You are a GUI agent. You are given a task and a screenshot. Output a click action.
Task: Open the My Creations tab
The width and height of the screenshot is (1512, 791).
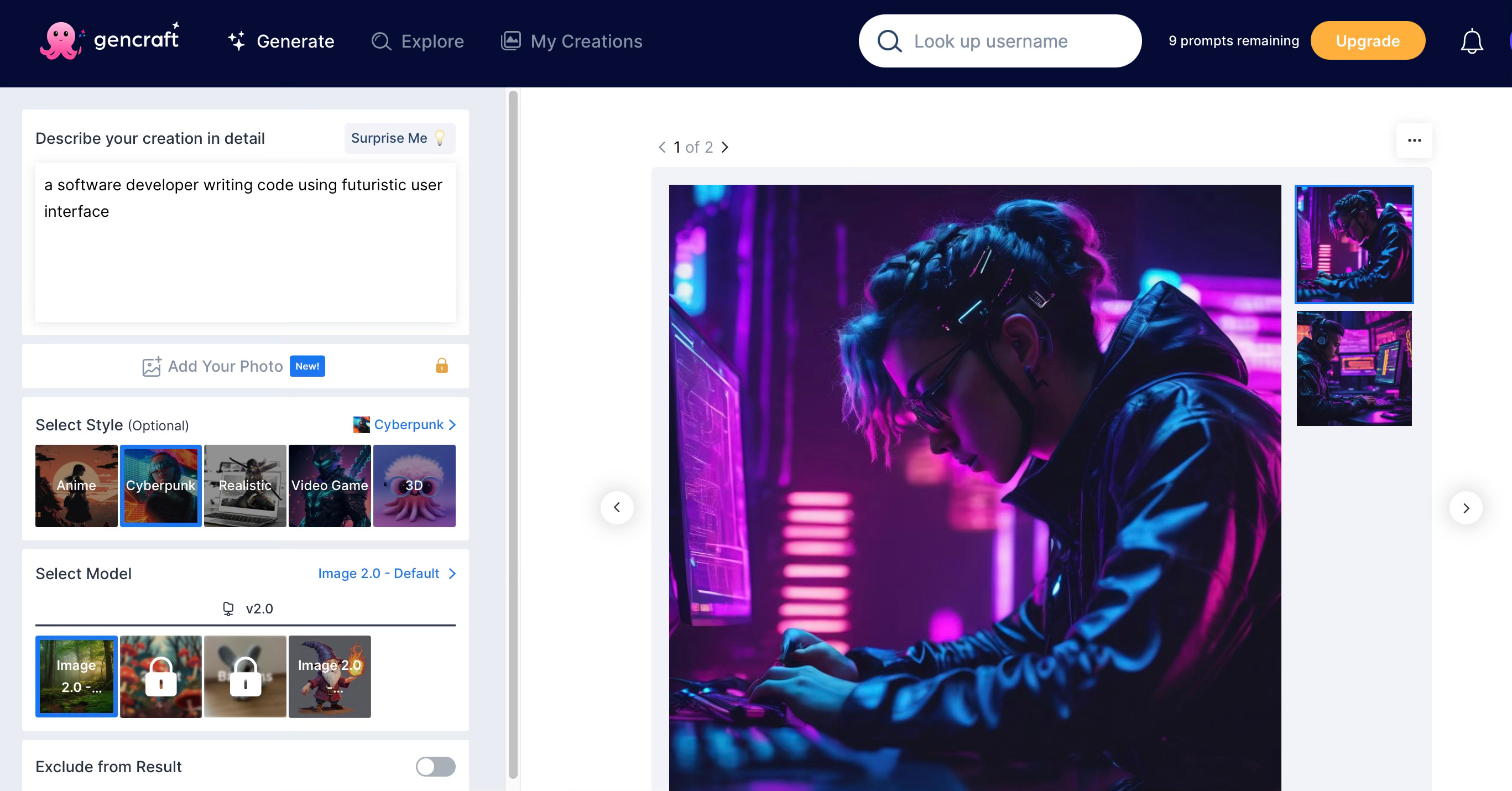point(571,41)
